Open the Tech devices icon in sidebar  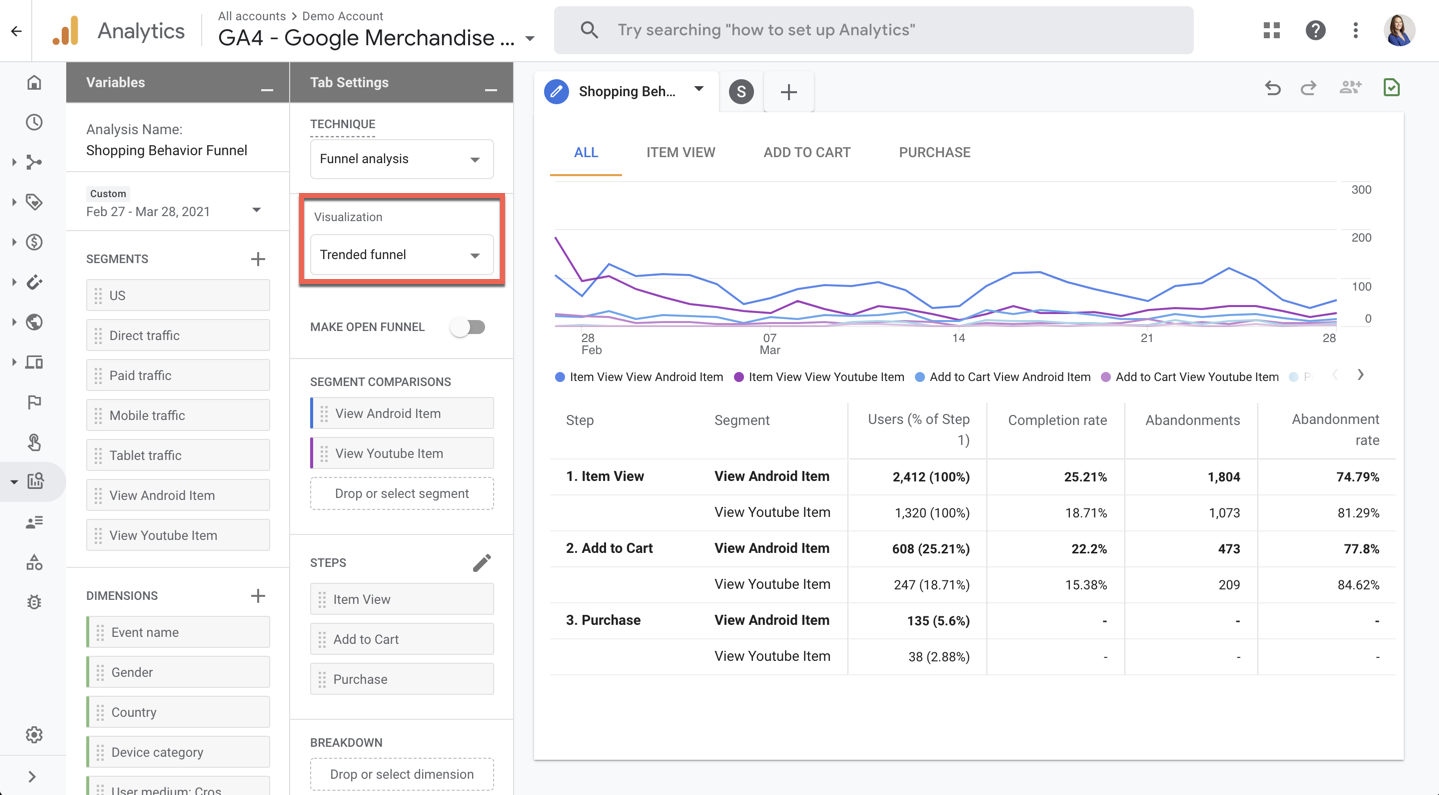coord(34,362)
